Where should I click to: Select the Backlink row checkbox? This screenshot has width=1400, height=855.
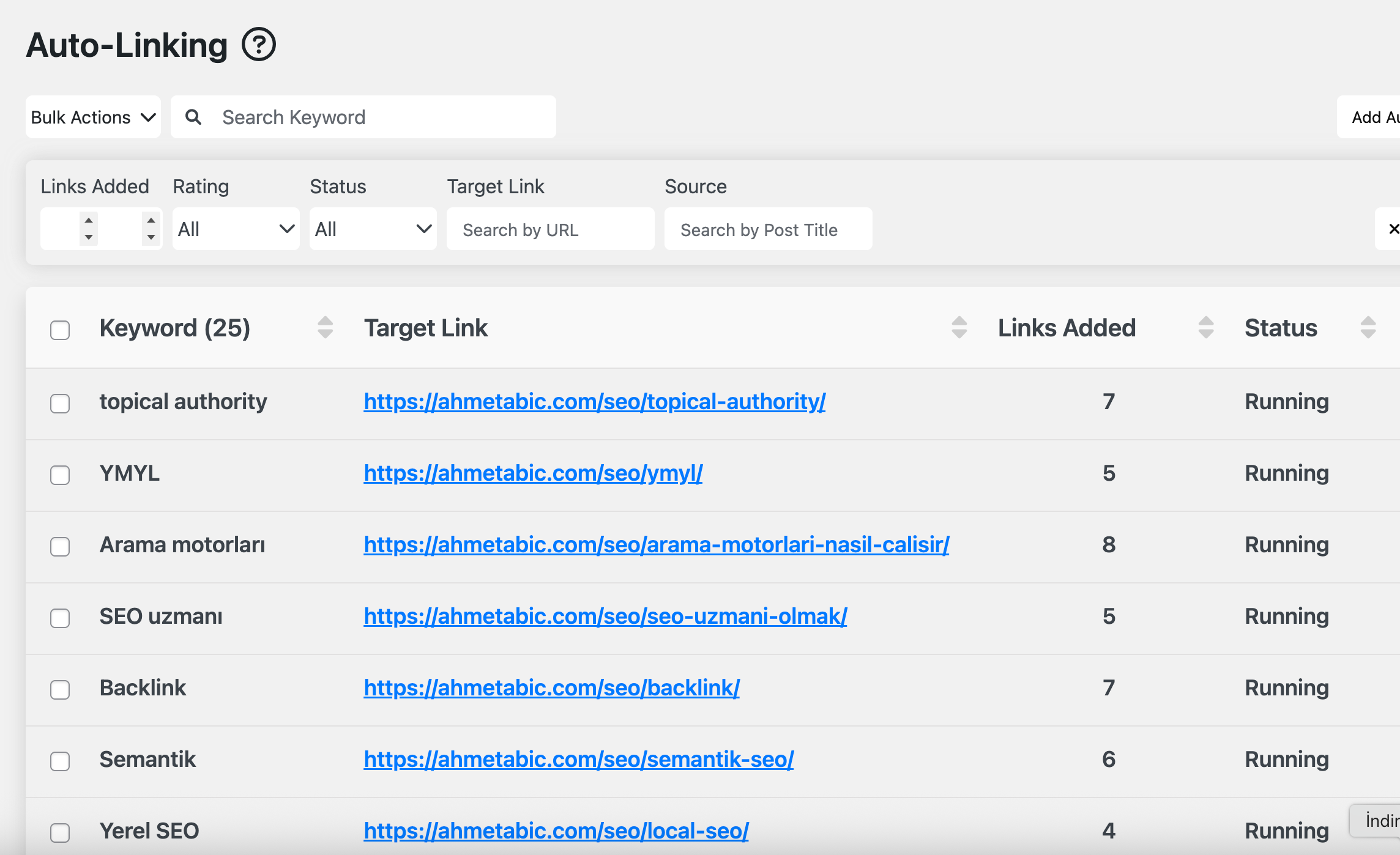pyautogui.click(x=60, y=689)
